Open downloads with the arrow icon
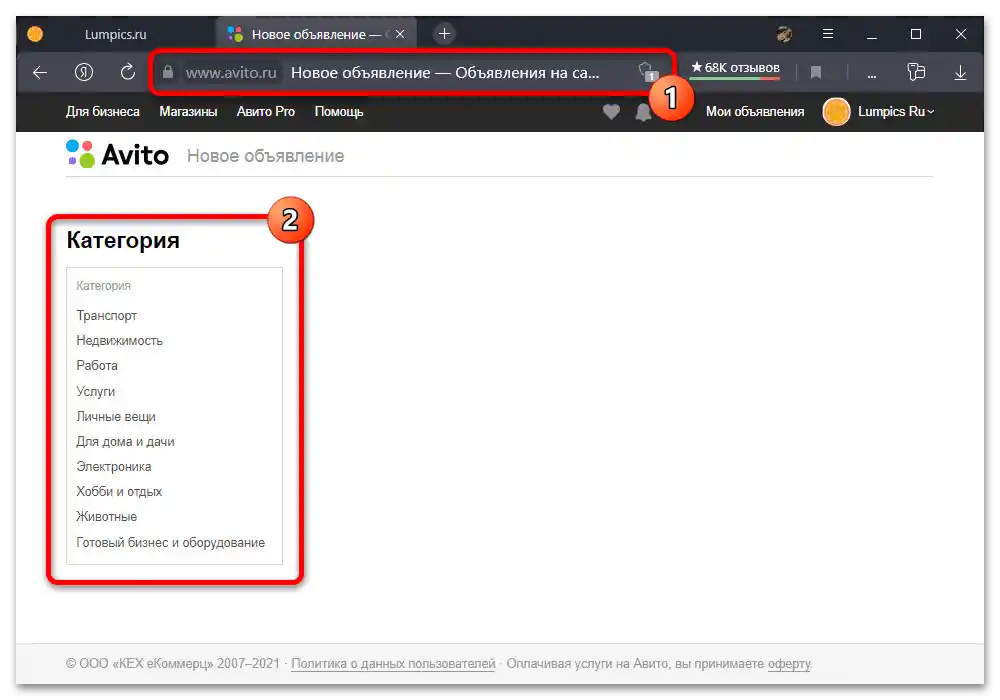This screenshot has width=1000, height=700. click(960, 73)
